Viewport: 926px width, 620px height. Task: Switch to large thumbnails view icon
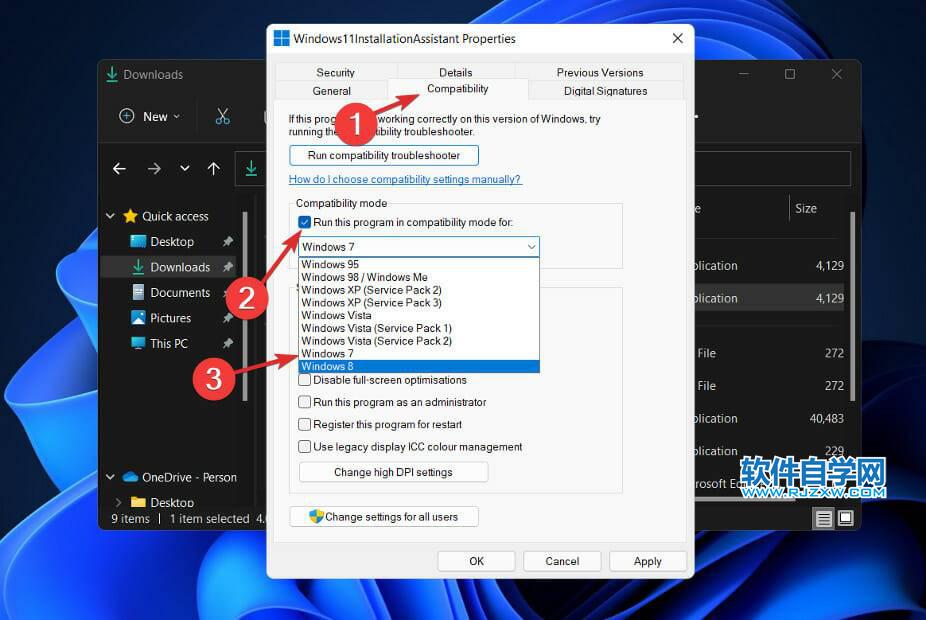846,518
